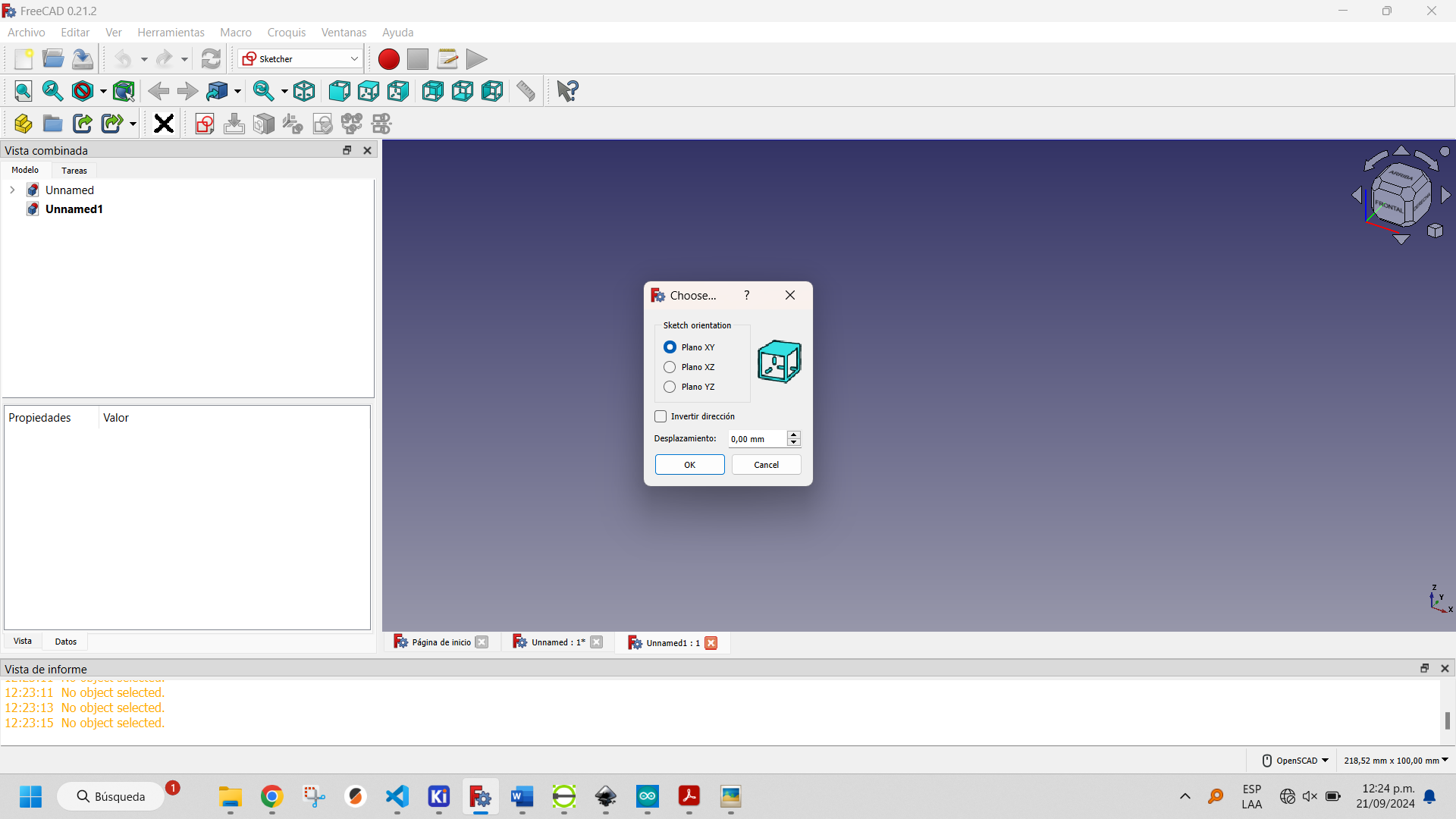The image size is (1456, 819).
Task: Switch to right view icon
Action: (398, 92)
